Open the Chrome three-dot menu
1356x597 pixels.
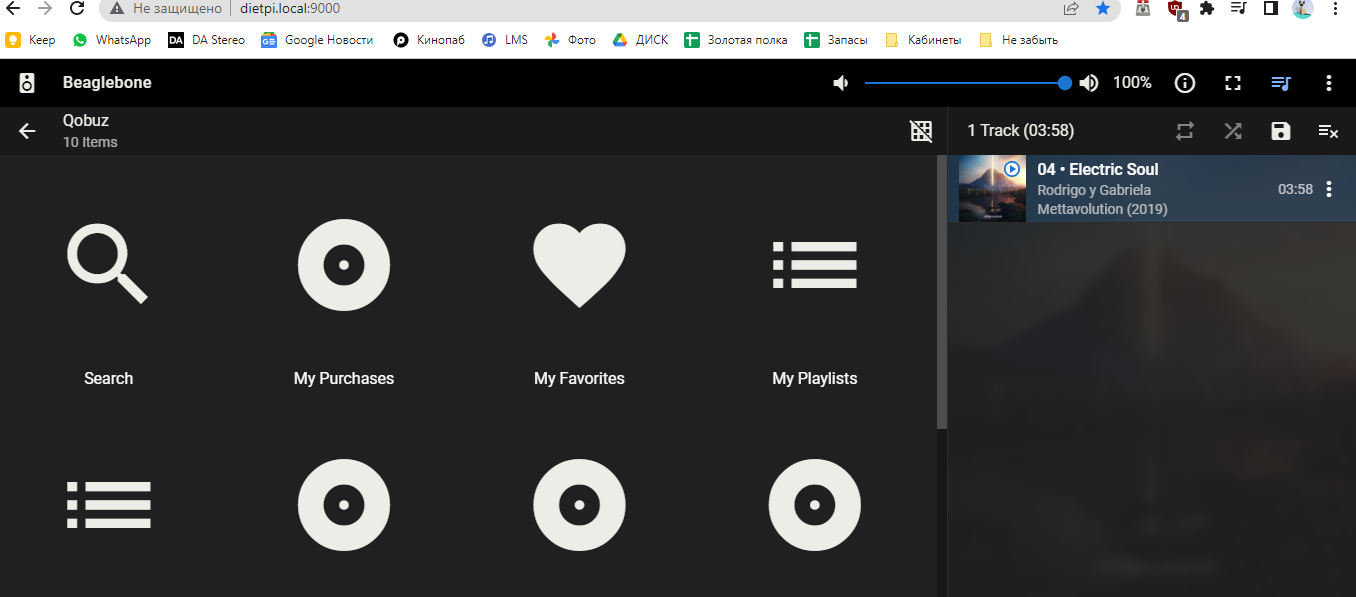click(x=1335, y=8)
